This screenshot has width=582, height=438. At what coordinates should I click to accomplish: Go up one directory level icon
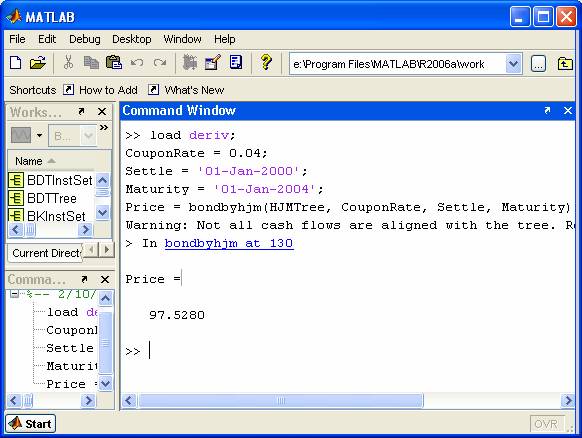click(x=565, y=64)
